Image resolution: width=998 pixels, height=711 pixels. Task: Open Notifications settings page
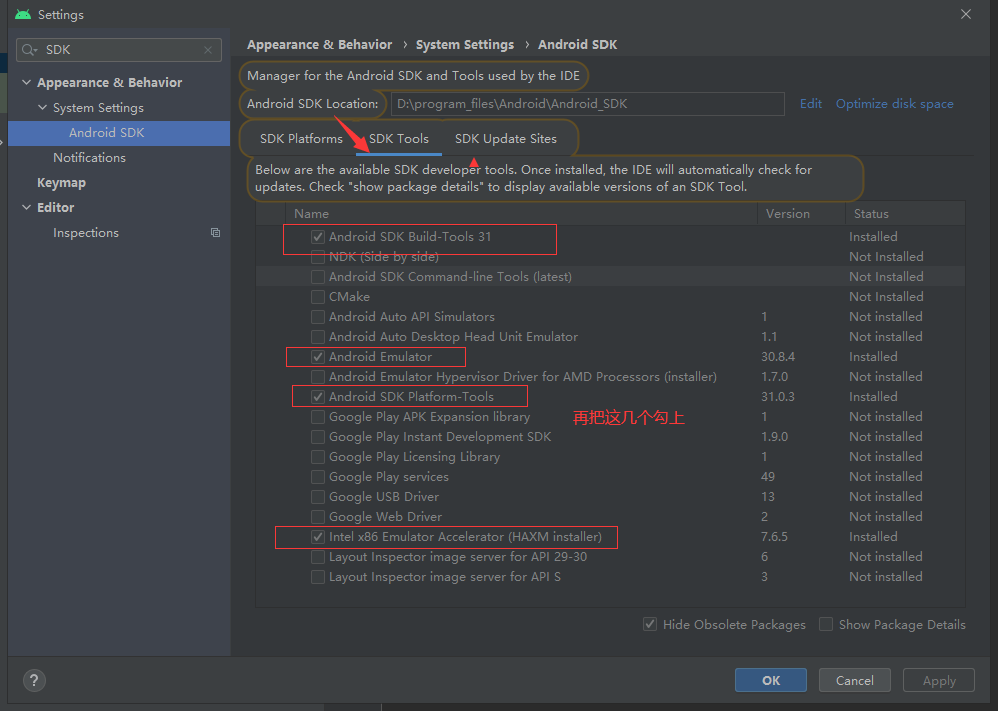point(89,158)
